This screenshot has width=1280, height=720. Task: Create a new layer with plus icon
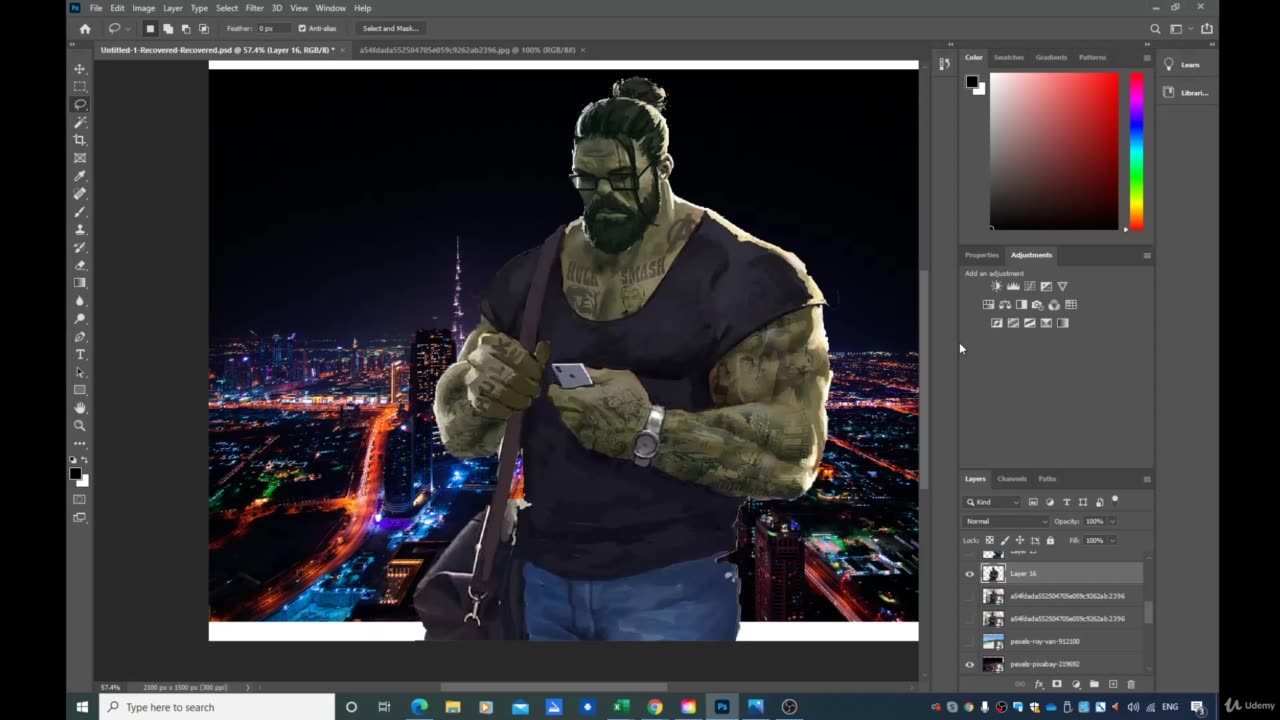point(1113,684)
